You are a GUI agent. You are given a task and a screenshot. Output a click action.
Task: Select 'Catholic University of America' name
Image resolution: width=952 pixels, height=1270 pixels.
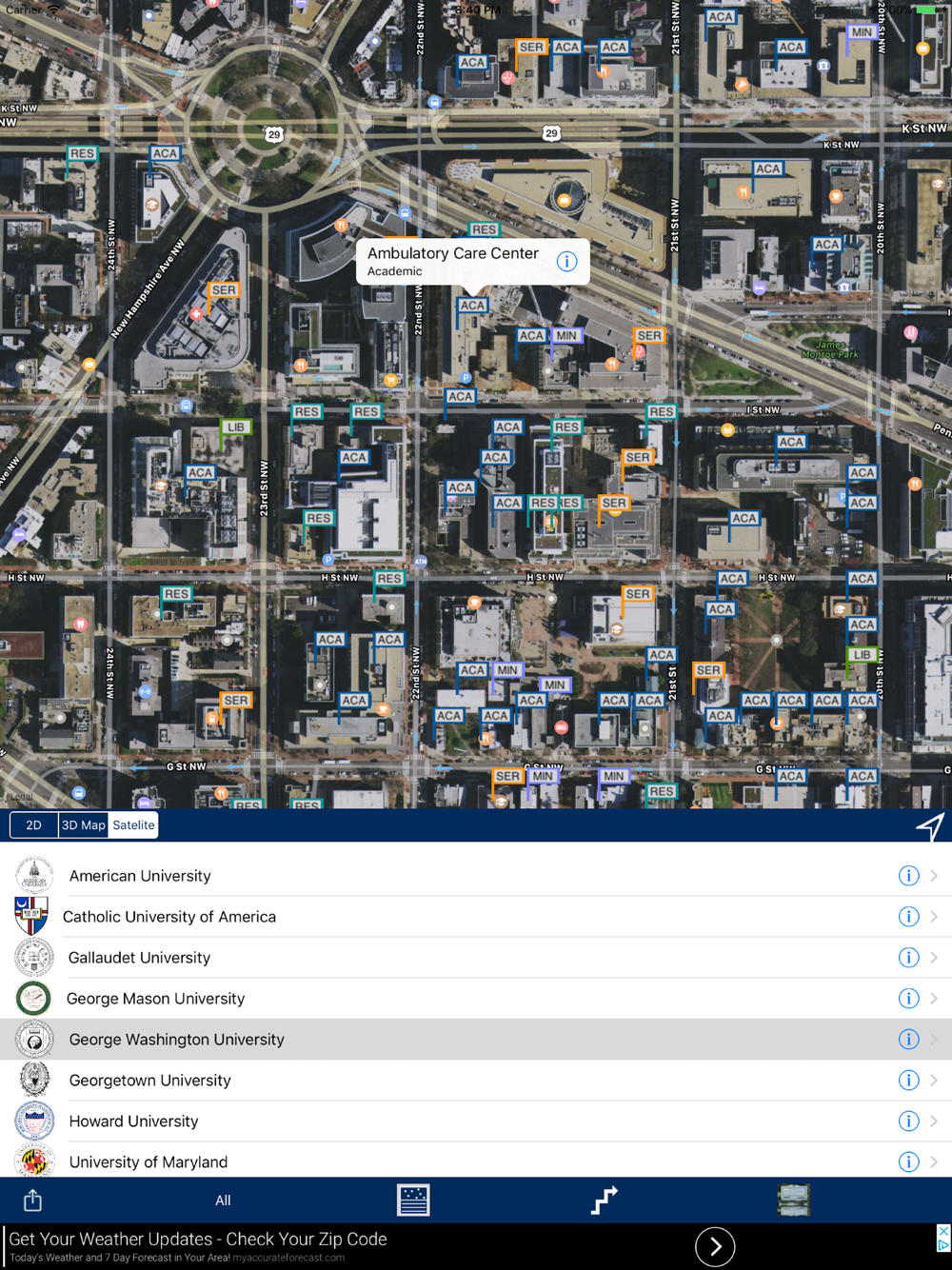click(x=169, y=917)
